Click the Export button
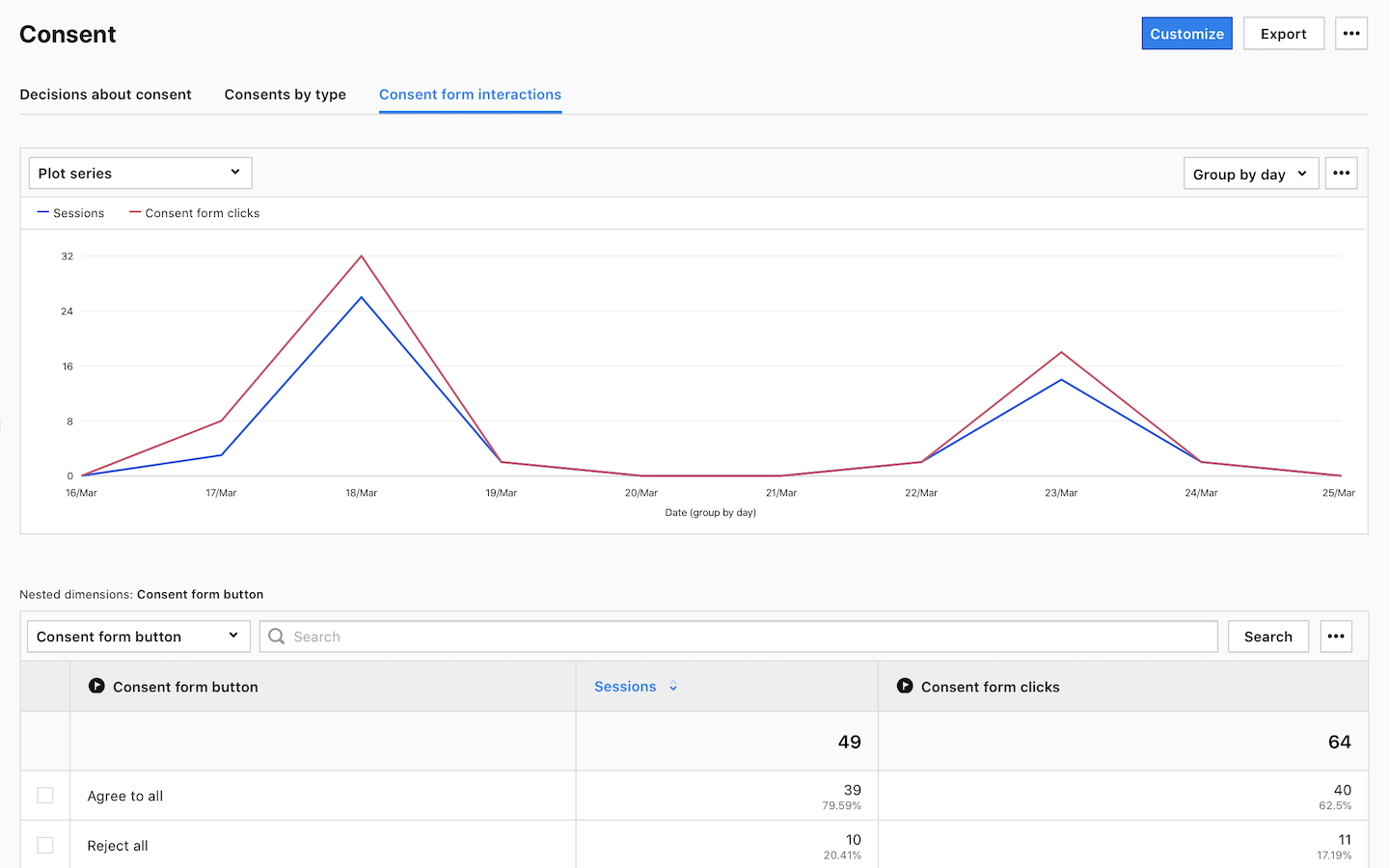Viewport: 1389px width, 868px height. 1284,34
